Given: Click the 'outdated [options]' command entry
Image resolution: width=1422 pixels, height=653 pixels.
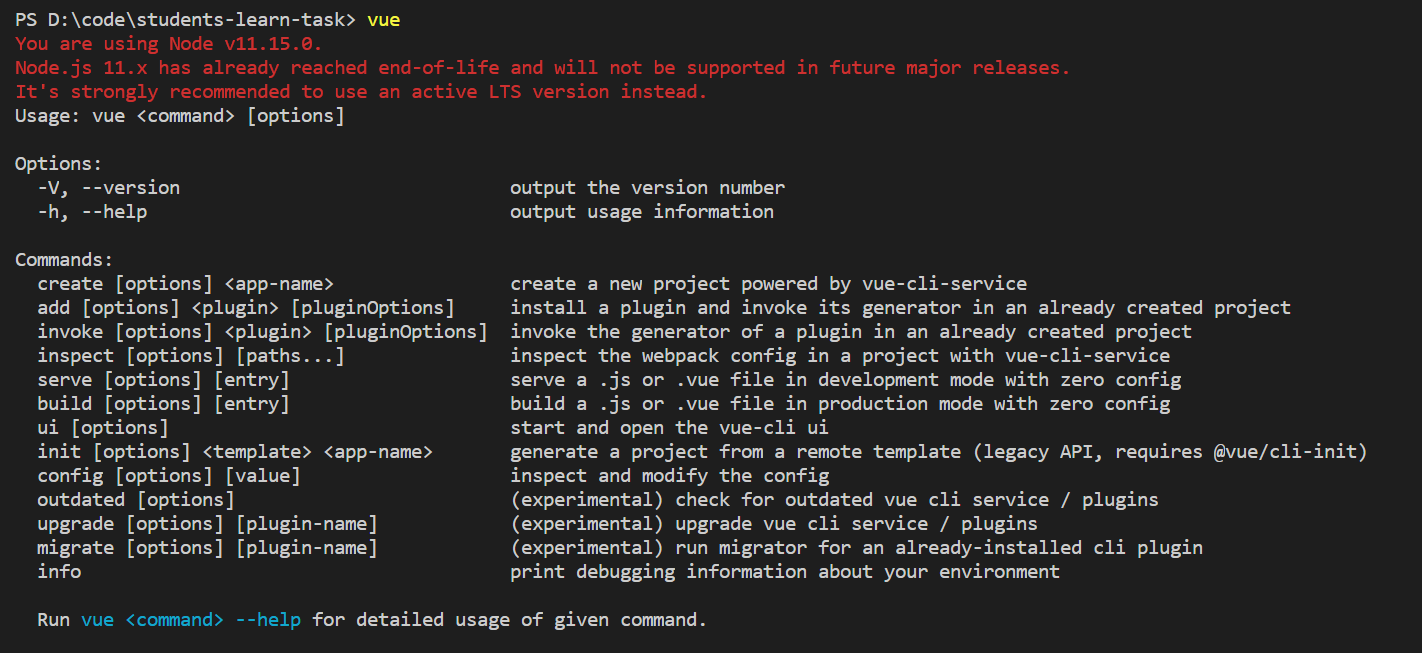Looking at the screenshot, I should pyautogui.click(x=136, y=500).
